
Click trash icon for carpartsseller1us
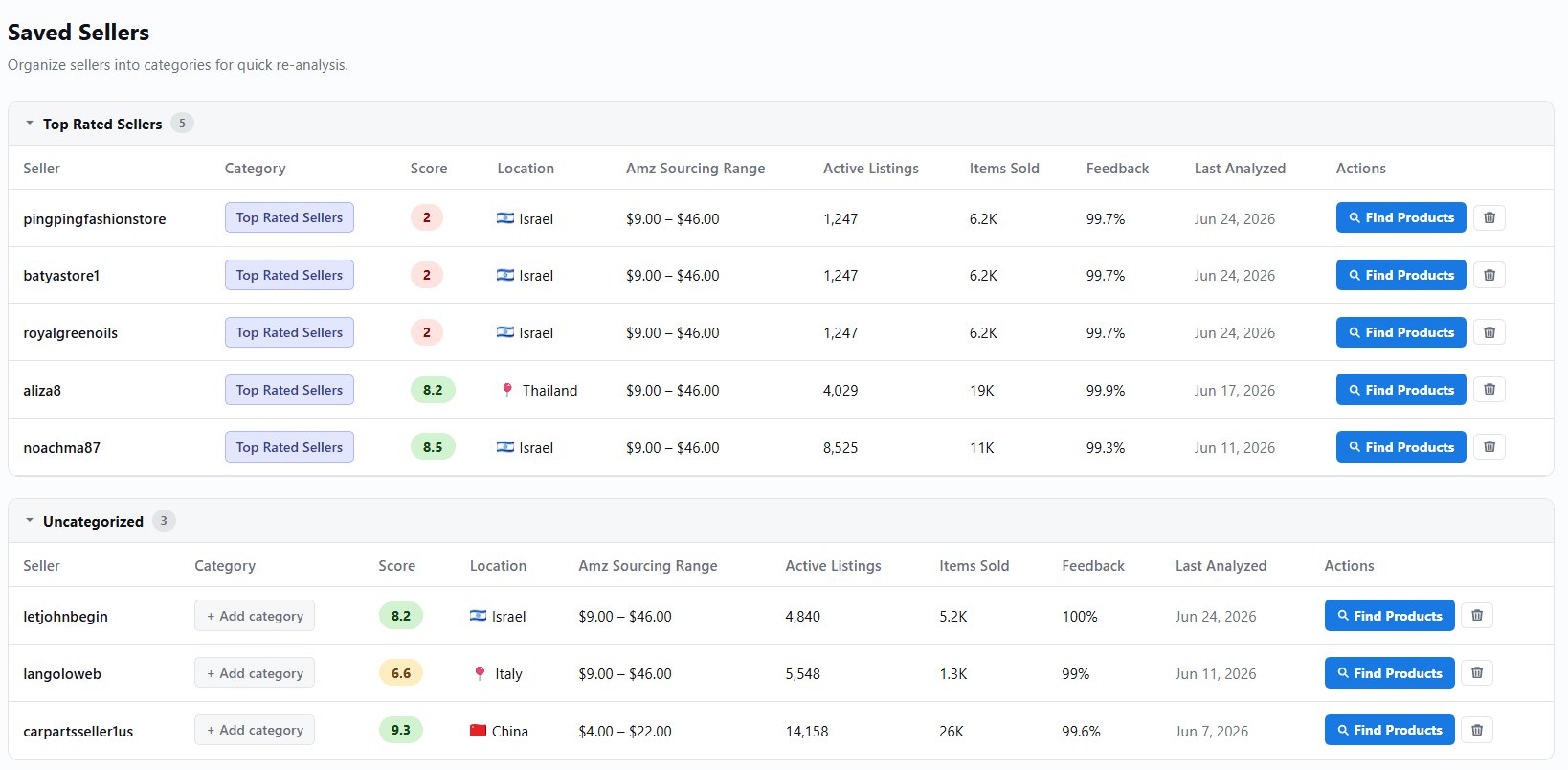click(1477, 730)
